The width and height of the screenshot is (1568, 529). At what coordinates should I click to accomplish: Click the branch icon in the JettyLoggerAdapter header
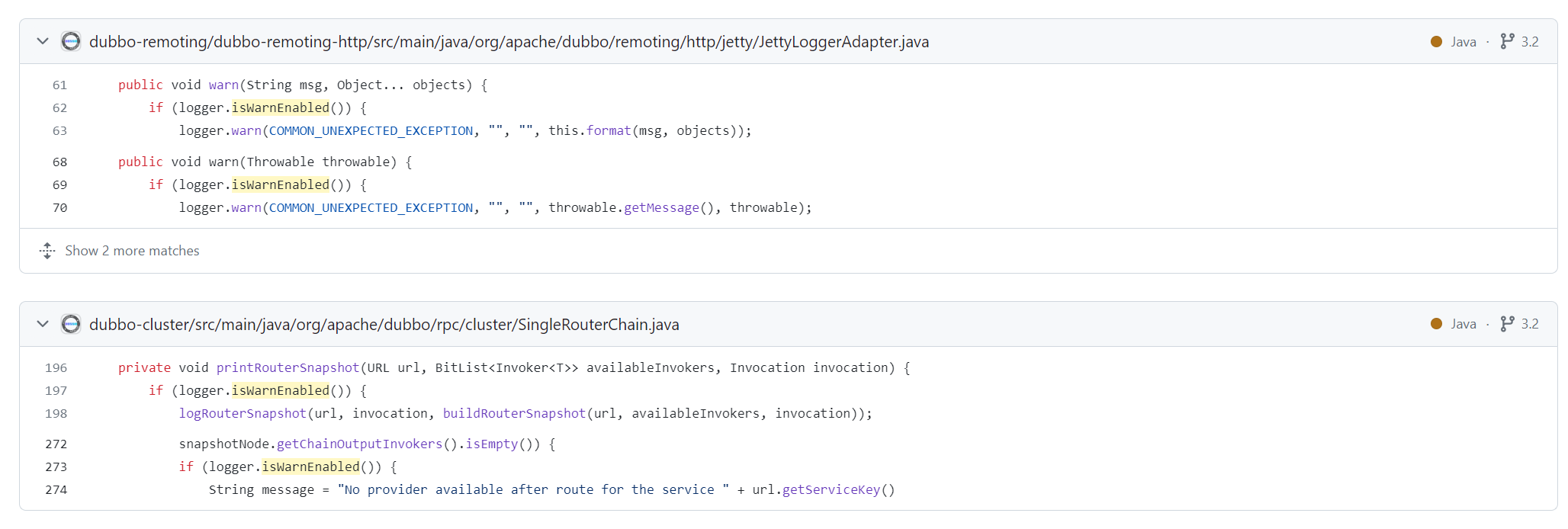tap(1507, 41)
